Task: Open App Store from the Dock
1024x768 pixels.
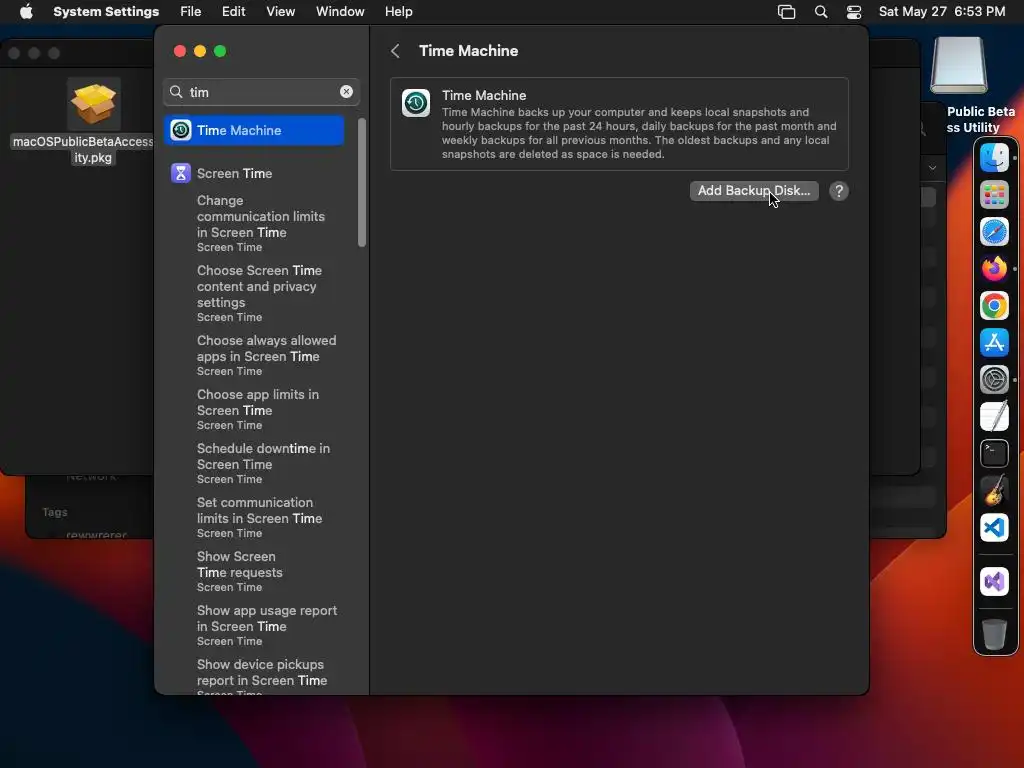Action: coord(994,342)
